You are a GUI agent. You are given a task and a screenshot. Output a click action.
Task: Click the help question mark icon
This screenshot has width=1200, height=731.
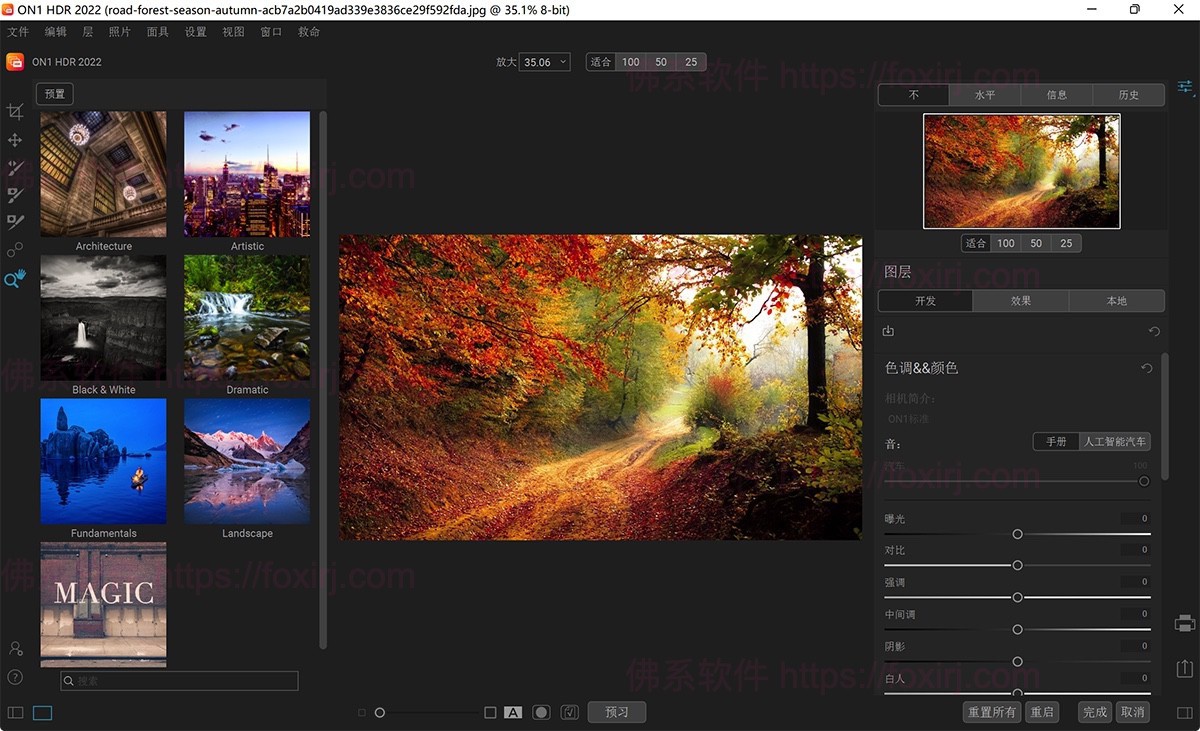pyautogui.click(x=15, y=677)
